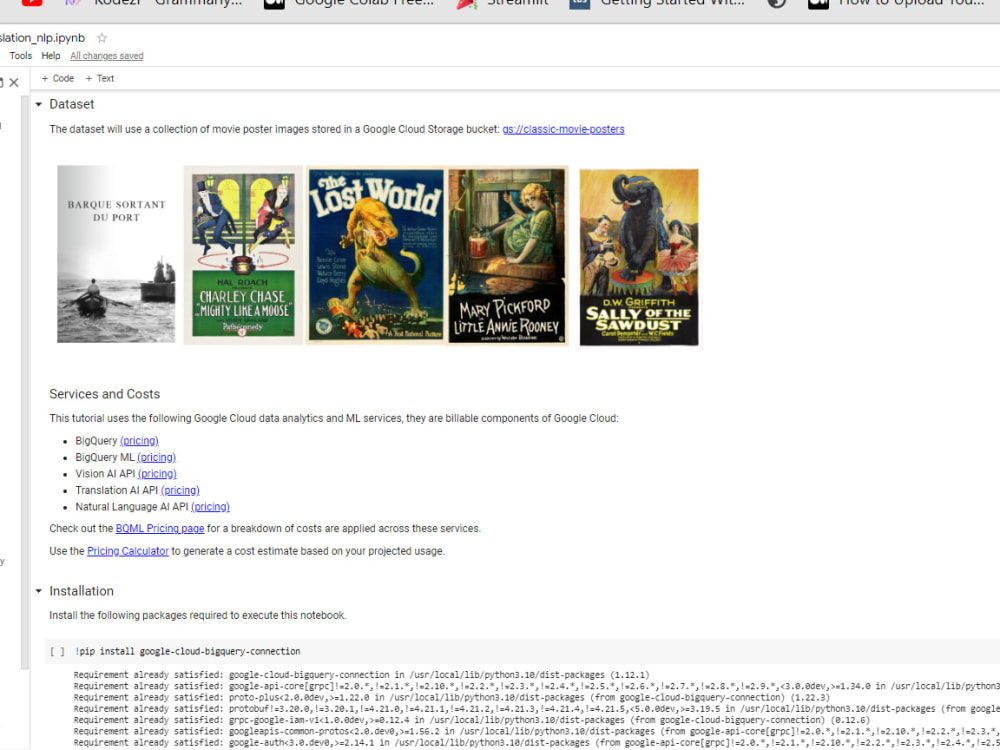Click the 'All changes saved' status link
The width and height of the screenshot is (1000, 750).
(x=107, y=56)
